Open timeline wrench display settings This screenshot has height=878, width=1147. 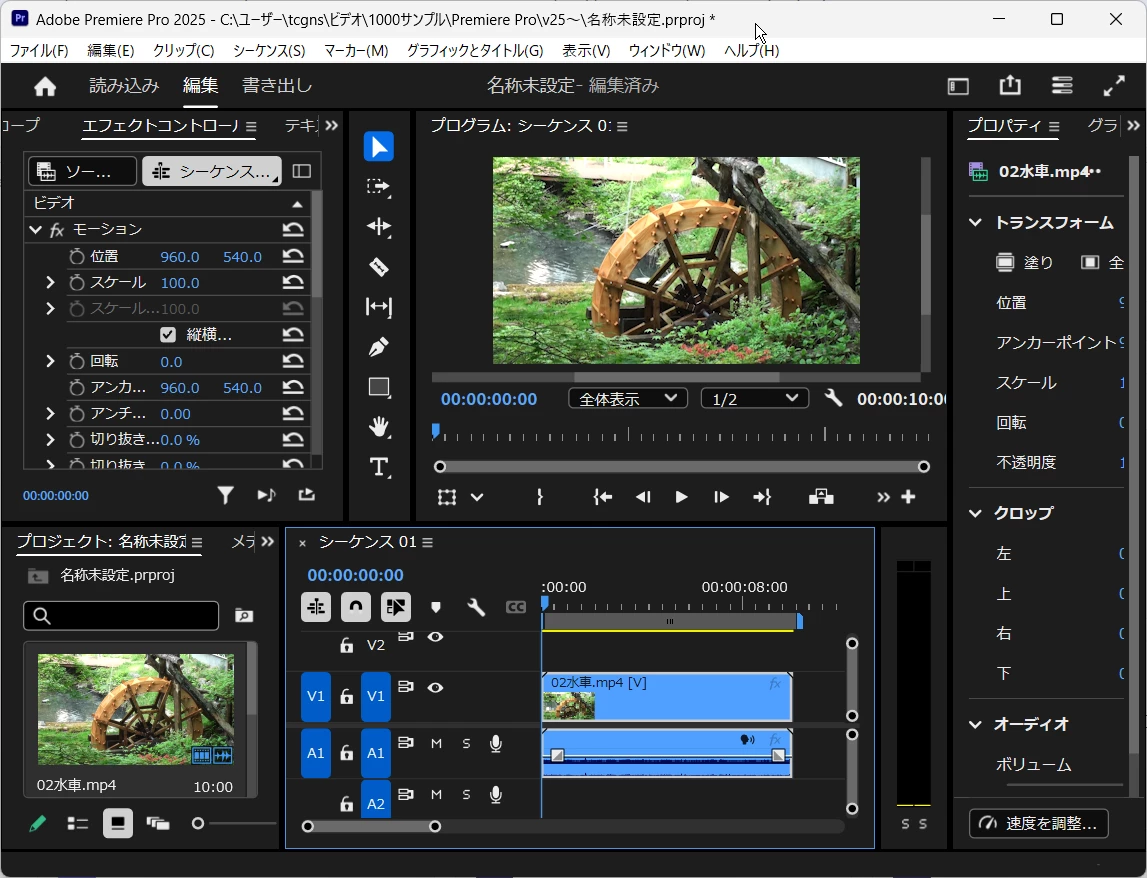[476, 607]
